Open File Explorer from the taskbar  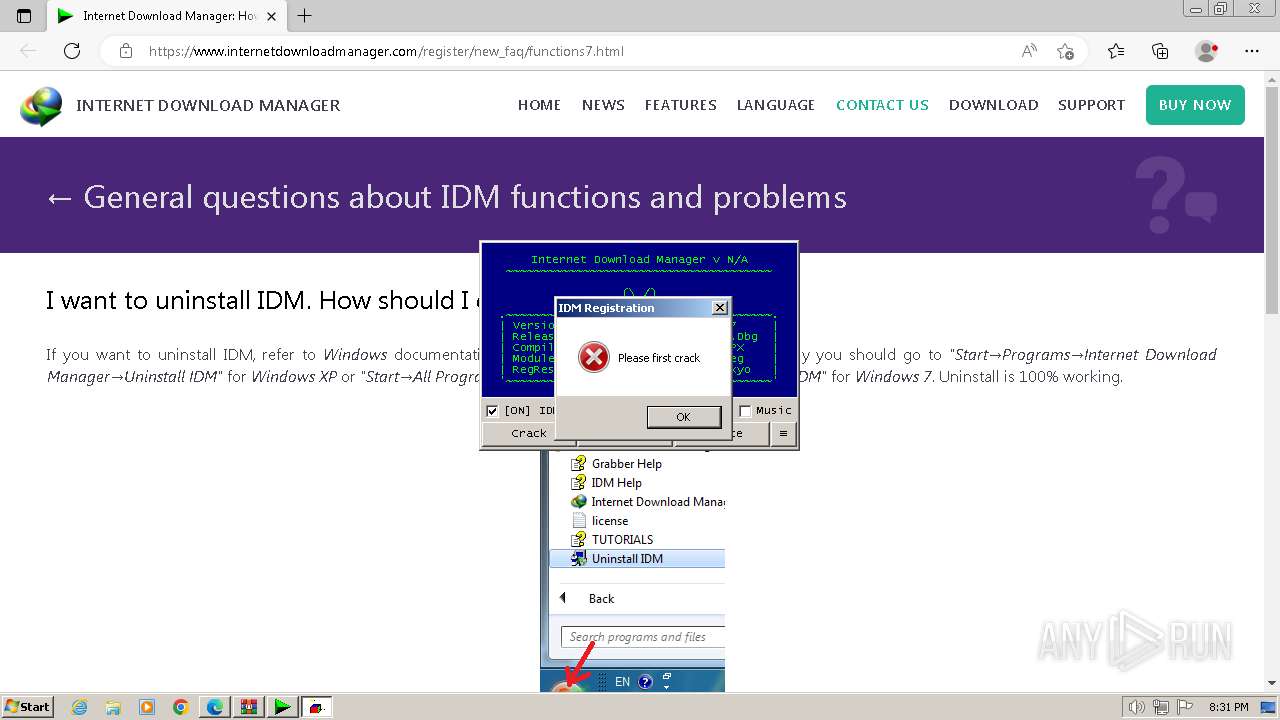[x=113, y=707]
